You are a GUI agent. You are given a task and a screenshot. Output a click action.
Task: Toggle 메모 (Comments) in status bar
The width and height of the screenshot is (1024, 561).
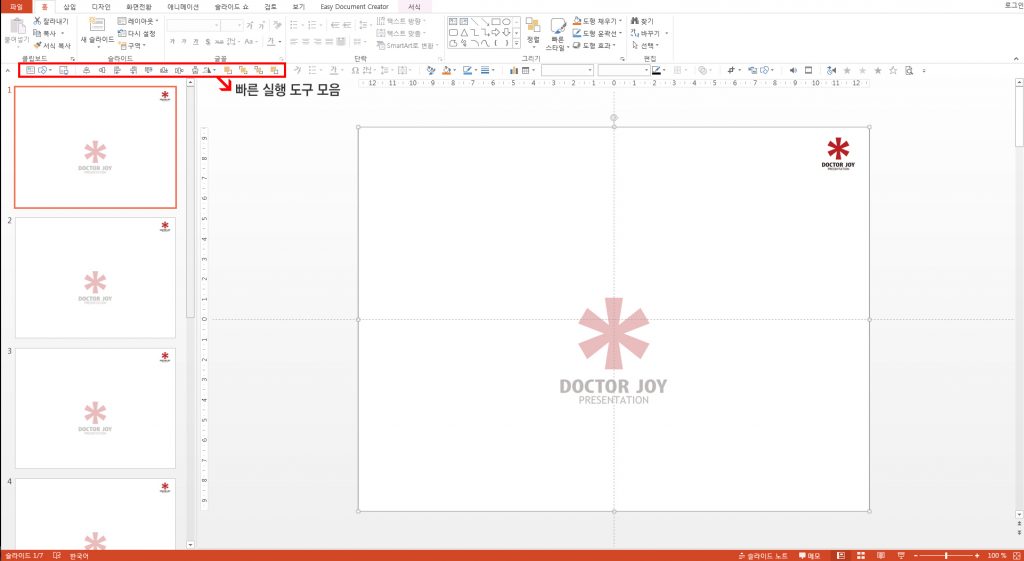tap(810, 556)
